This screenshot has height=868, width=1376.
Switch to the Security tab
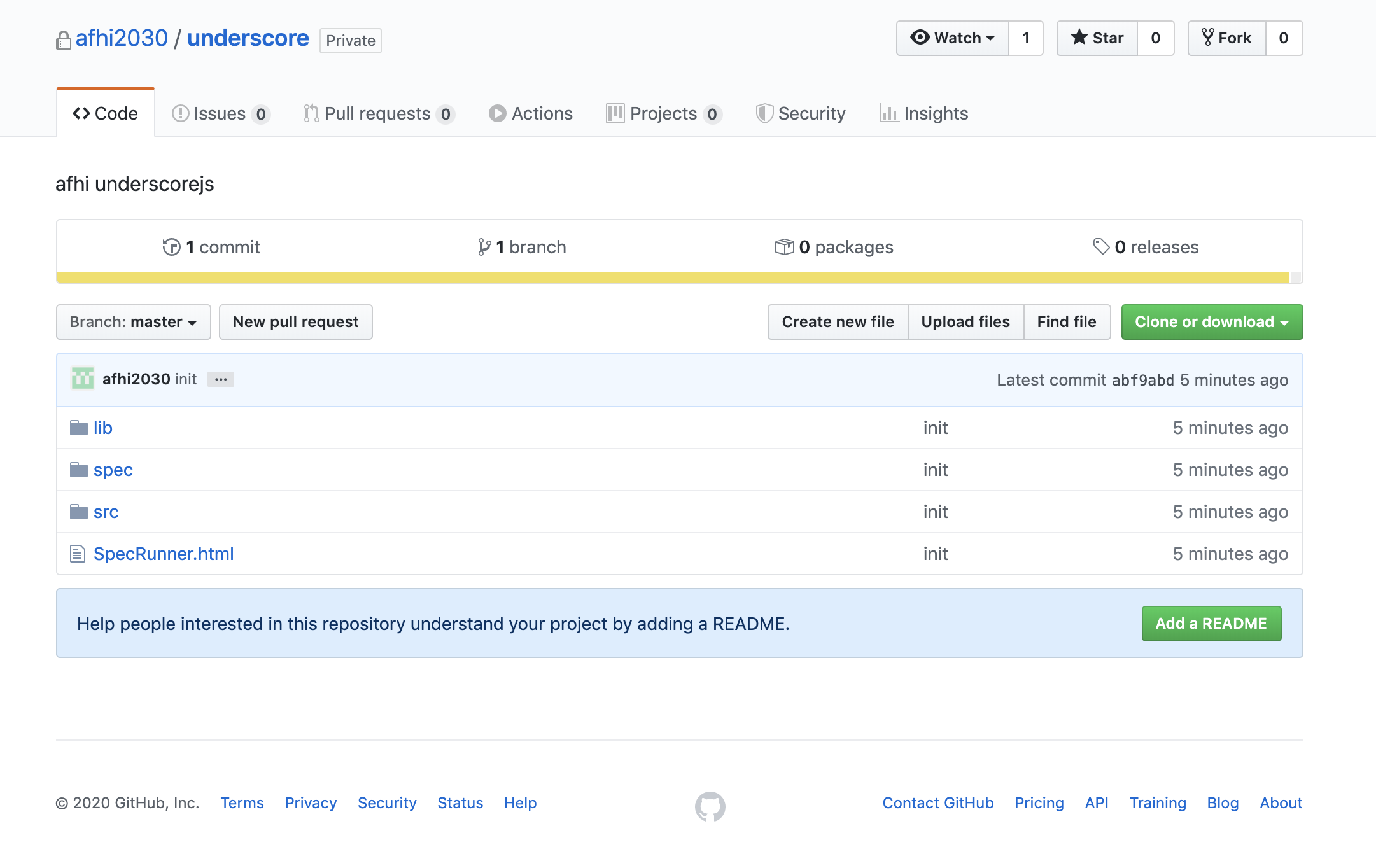pos(801,113)
